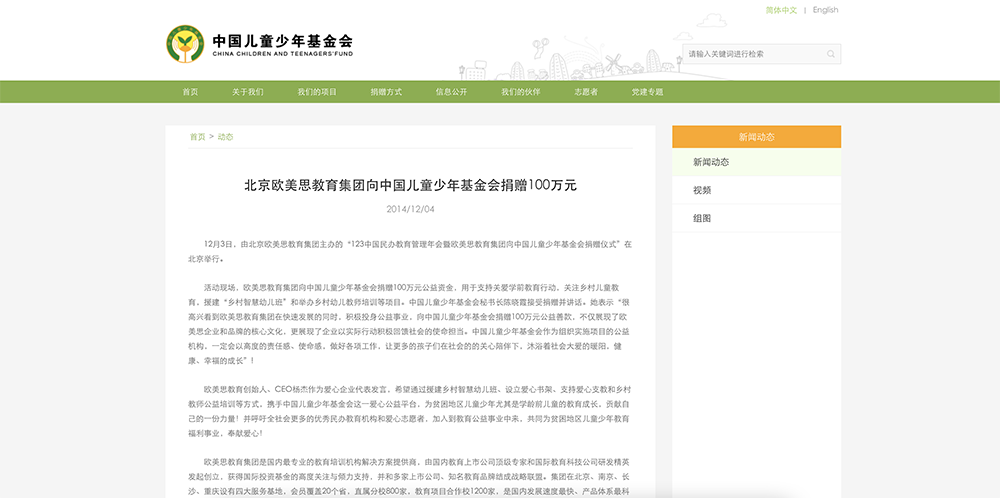Select 视频 in the sidebar list
Image resolution: width=1000 pixels, height=498 pixels.
756,190
